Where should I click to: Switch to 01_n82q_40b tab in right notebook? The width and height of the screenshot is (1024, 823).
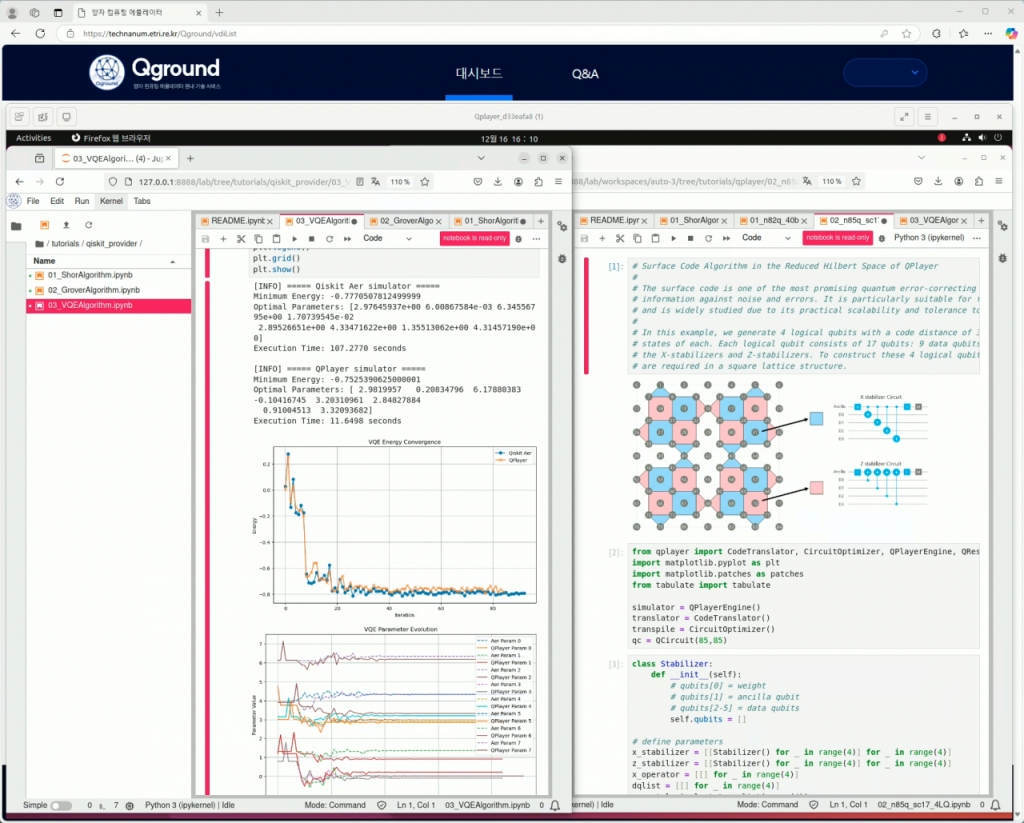[x=774, y=221]
